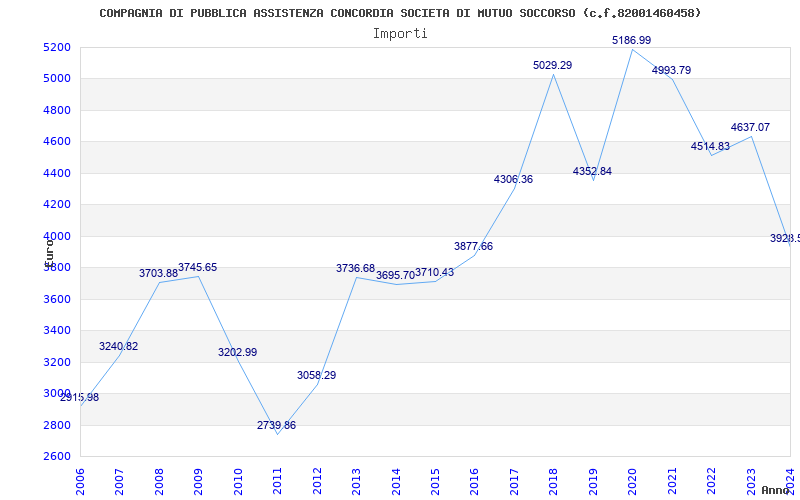Select the data label 4352.84
This screenshot has width=800, height=500.
coord(592,171)
